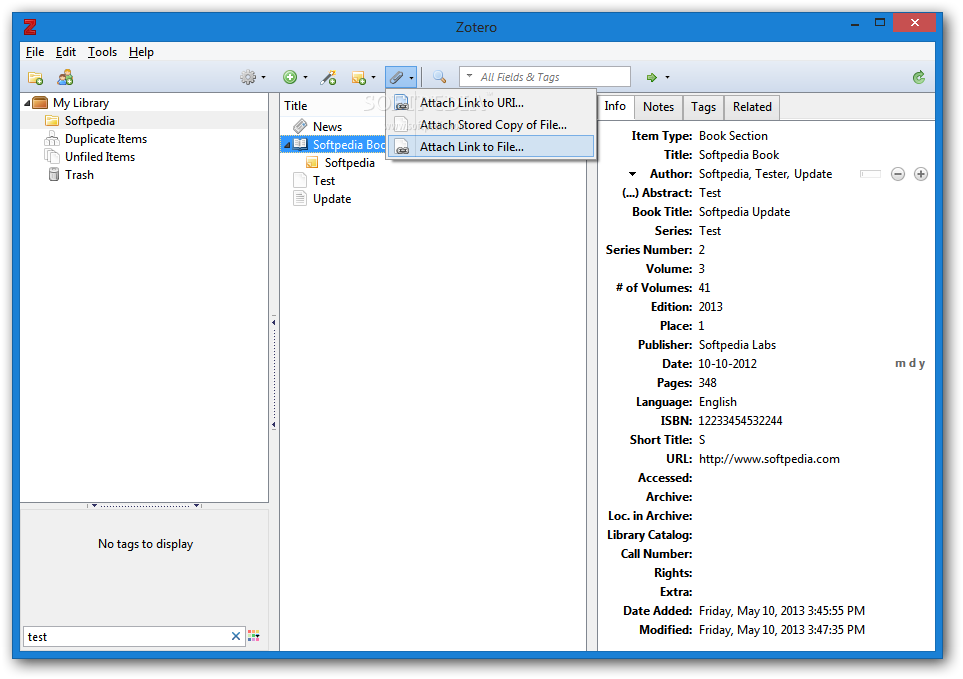
Task: Open the Help menu
Action: pos(141,52)
